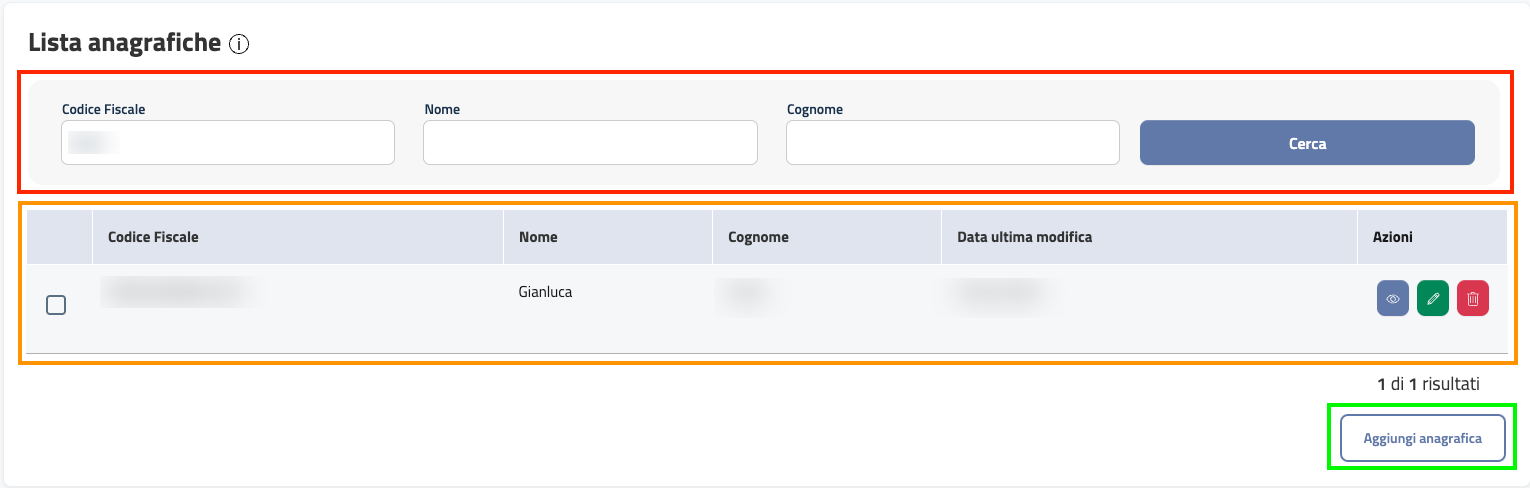Click the Gianluca name cell

pos(545,293)
